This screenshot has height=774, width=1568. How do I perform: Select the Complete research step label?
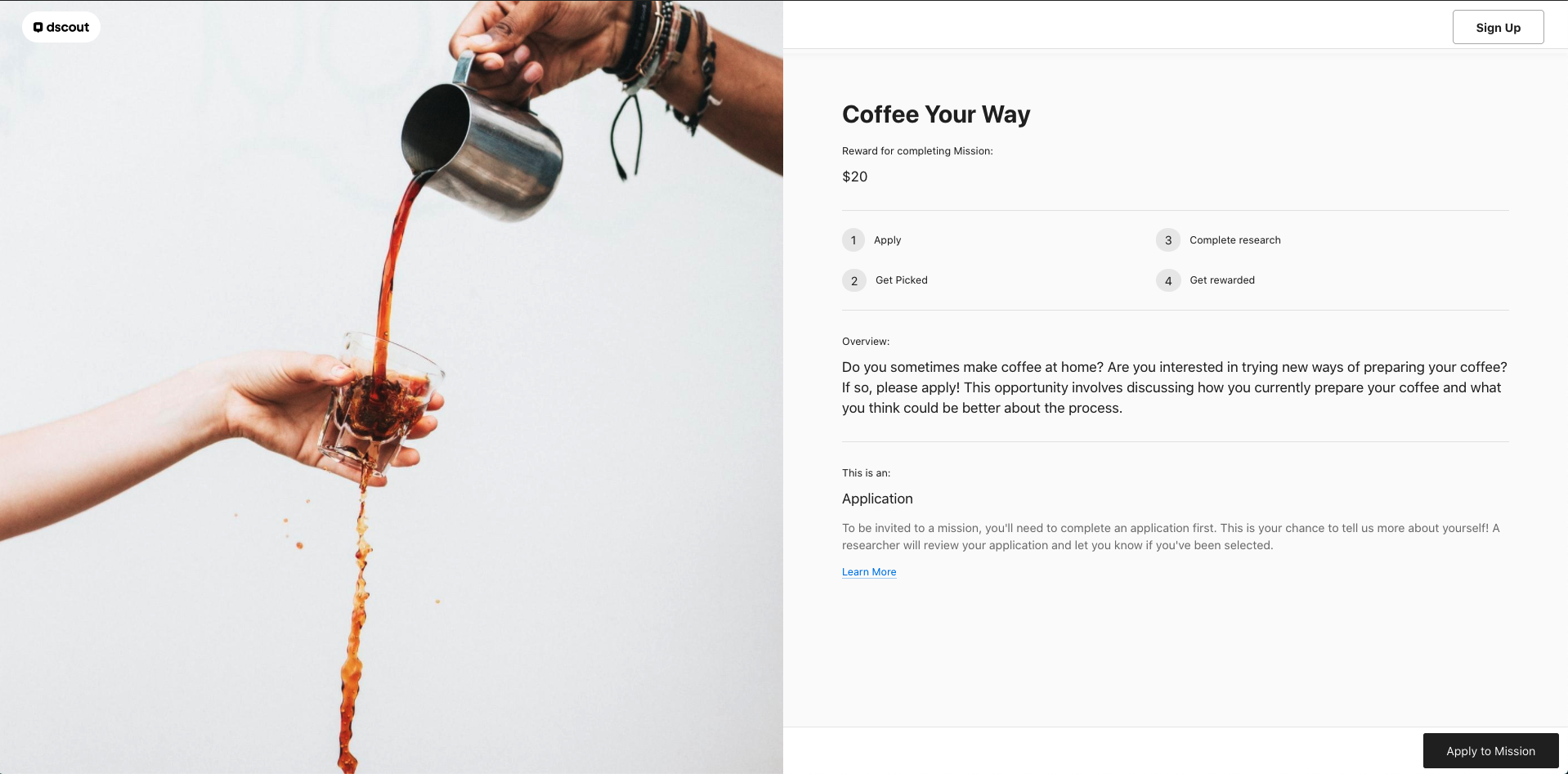1235,240
